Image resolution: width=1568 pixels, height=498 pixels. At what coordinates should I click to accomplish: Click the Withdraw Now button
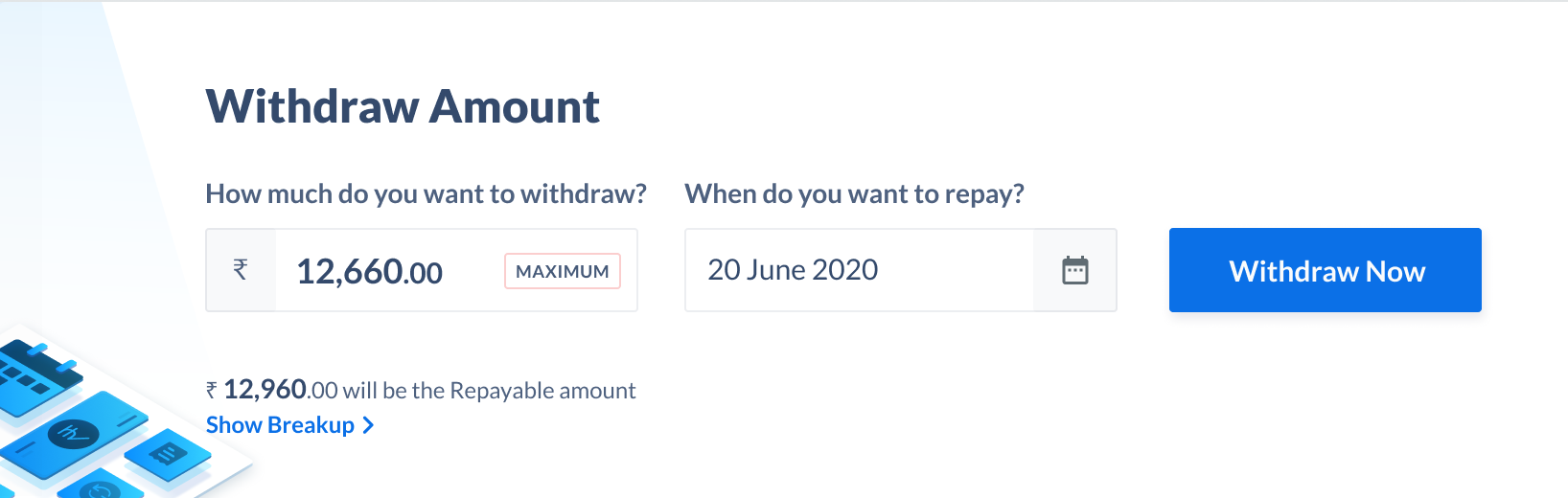pyautogui.click(x=1326, y=270)
